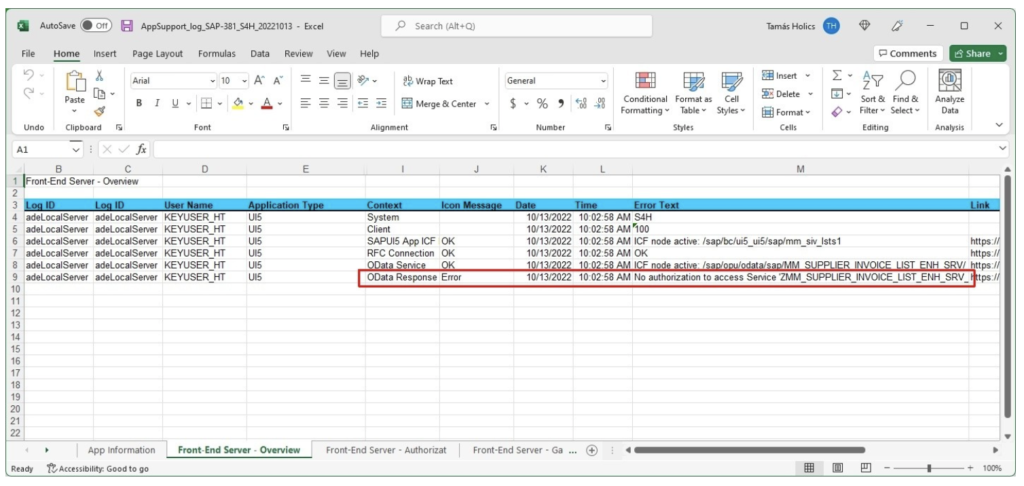Viewport: 1024px width, 486px height.
Task: Click the Format Painter brush icon
Action: click(x=99, y=111)
